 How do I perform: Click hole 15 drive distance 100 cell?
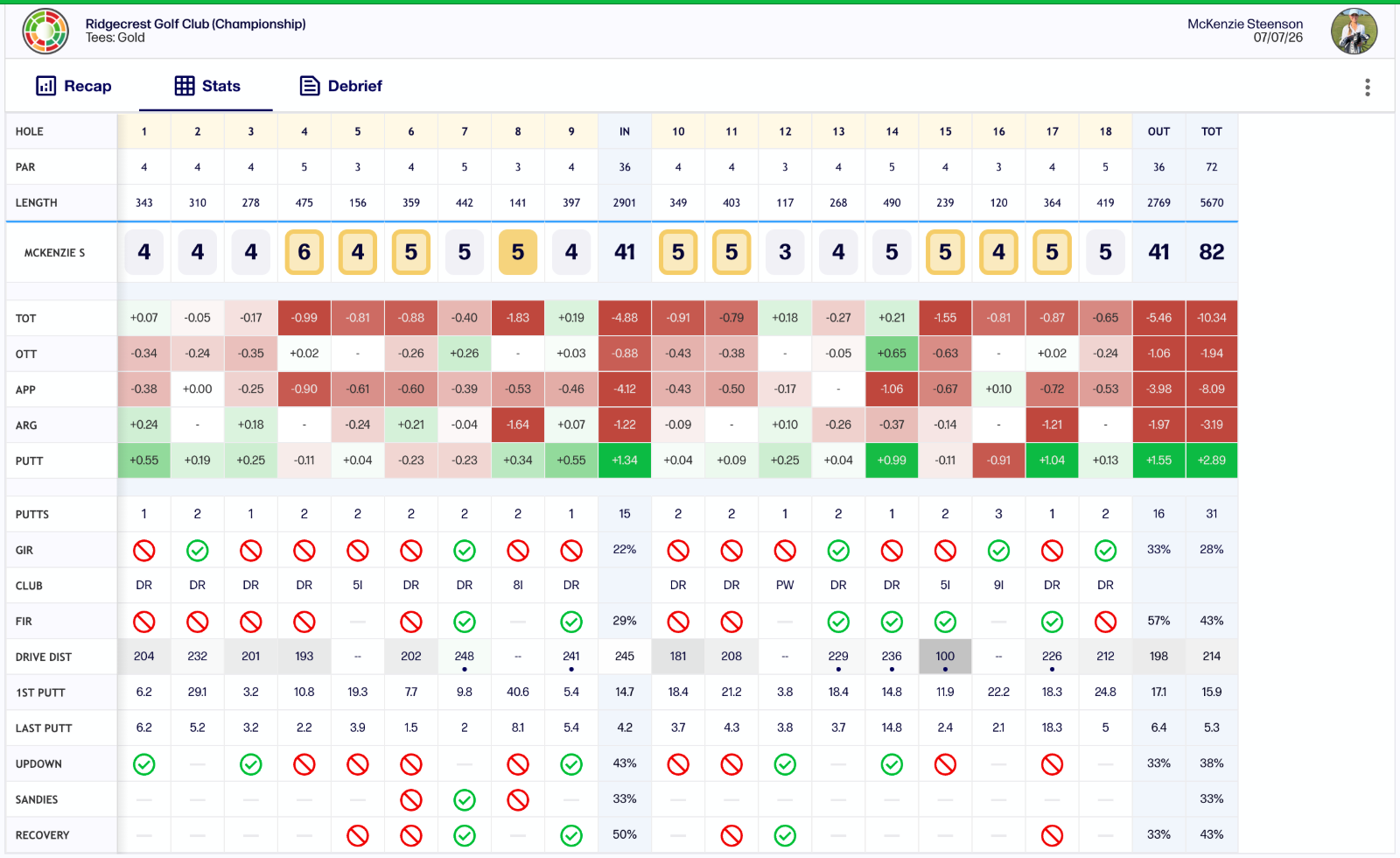point(945,657)
